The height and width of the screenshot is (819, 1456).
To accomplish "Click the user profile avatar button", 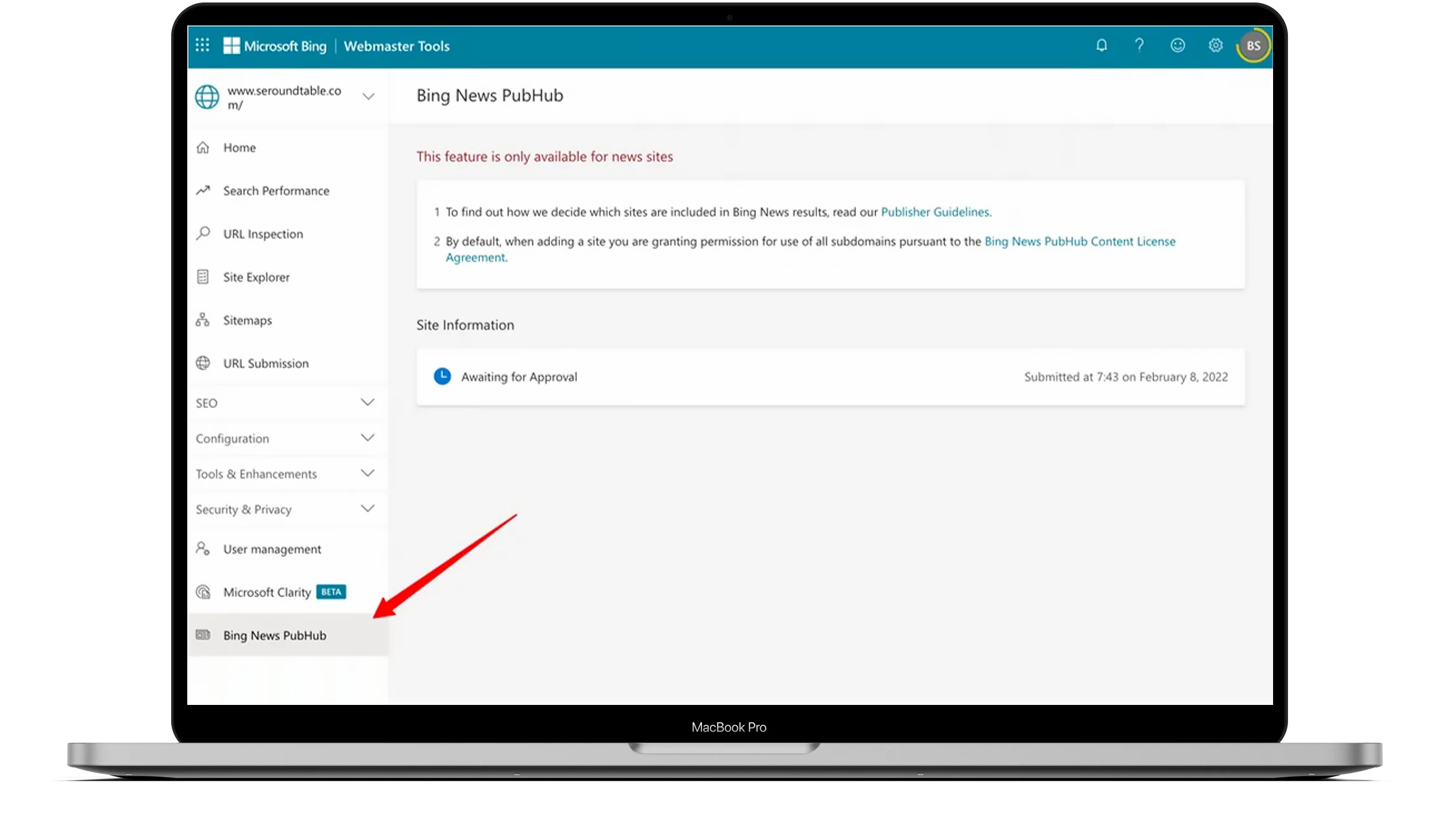I will click(1254, 45).
